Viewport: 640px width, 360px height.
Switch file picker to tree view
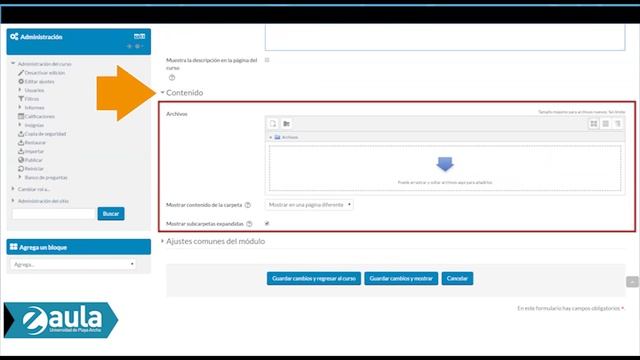(x=618, y=123)
